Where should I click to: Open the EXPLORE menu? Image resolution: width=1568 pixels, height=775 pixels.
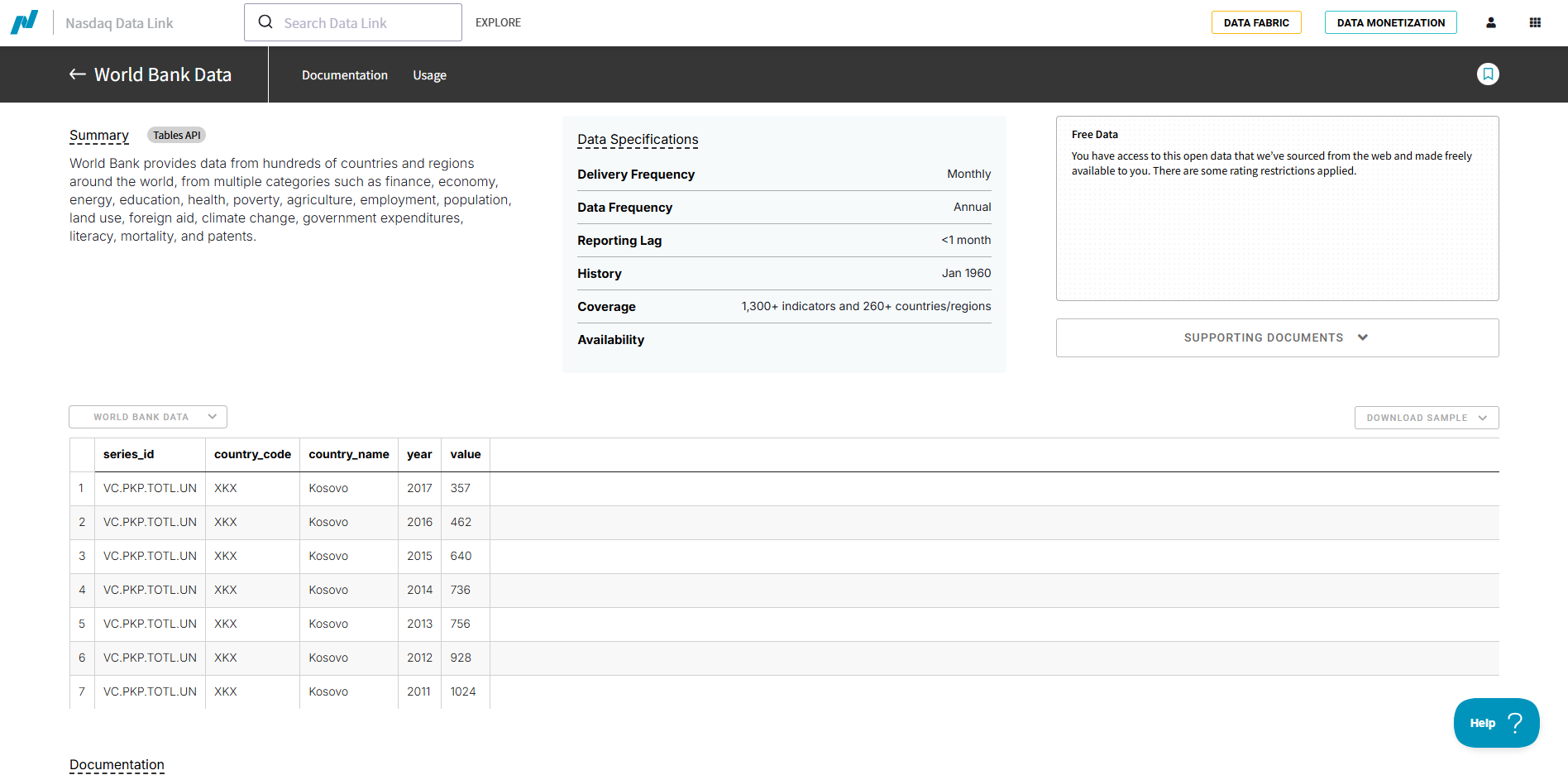(x=498, y=22)
